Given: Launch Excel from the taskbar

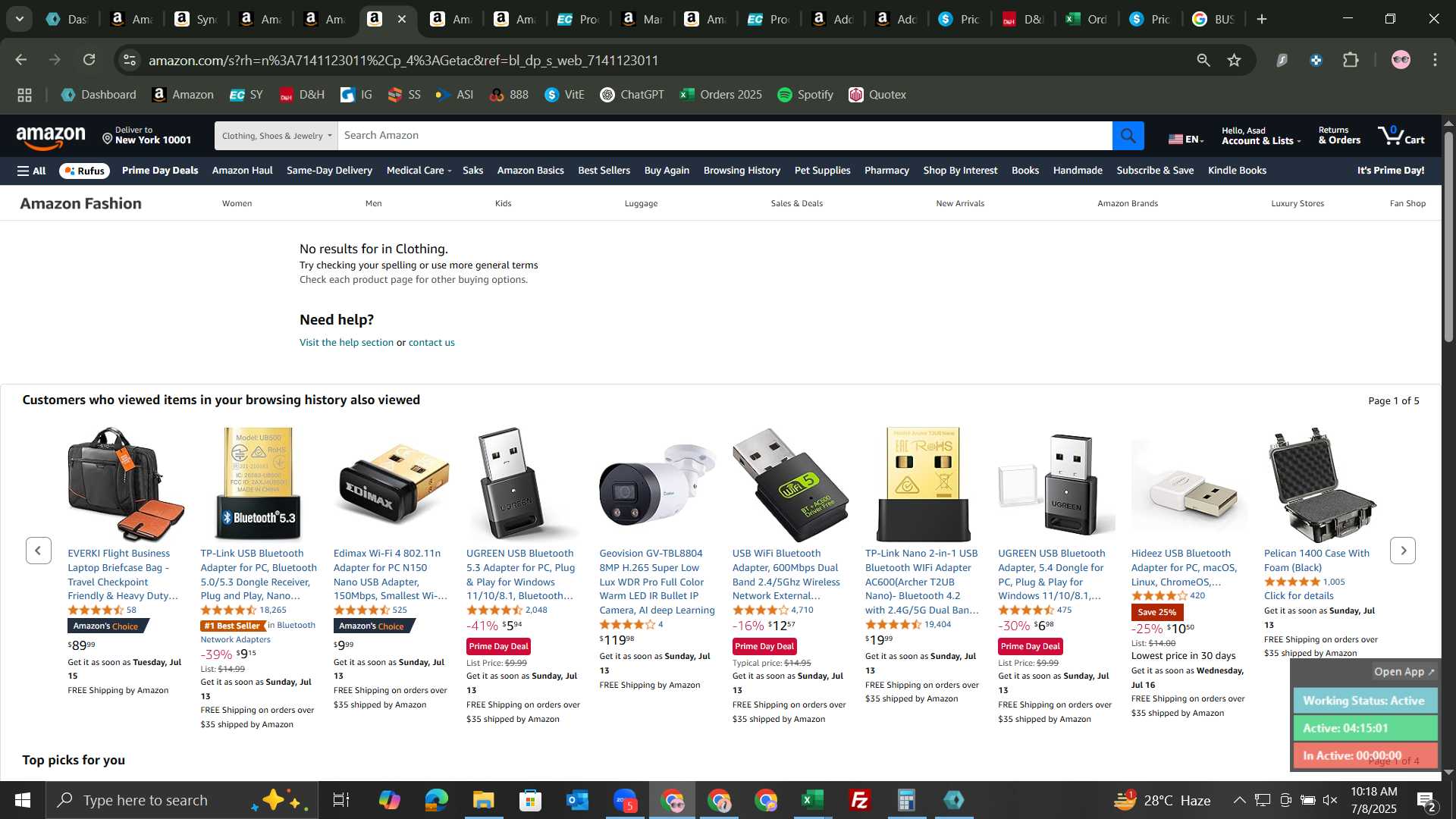Looking at the screenshot, I should point(812,800).
